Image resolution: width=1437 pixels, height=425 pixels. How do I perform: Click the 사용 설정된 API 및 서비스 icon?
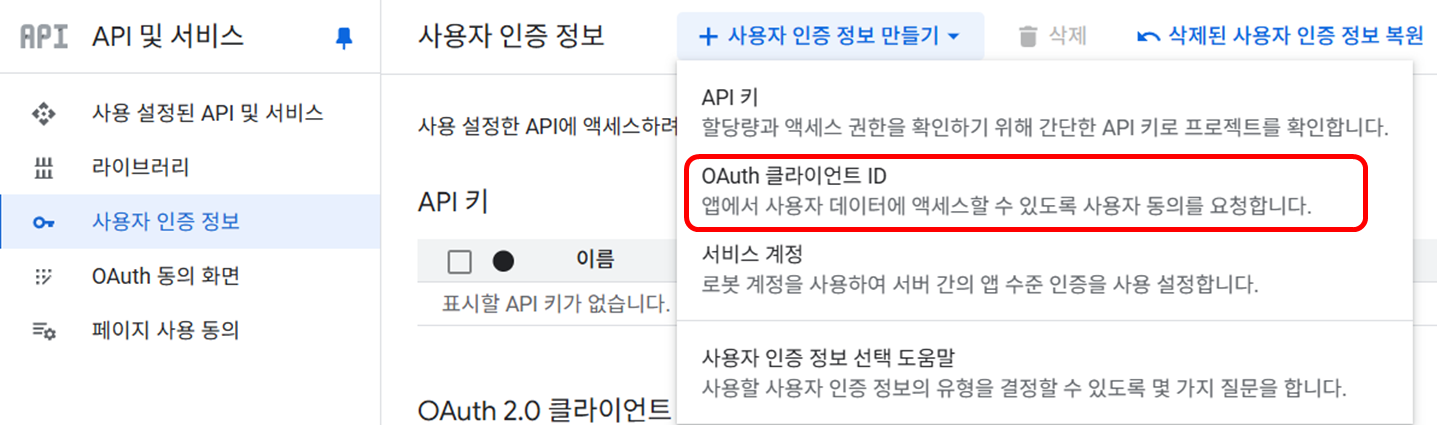coord(43,113)
